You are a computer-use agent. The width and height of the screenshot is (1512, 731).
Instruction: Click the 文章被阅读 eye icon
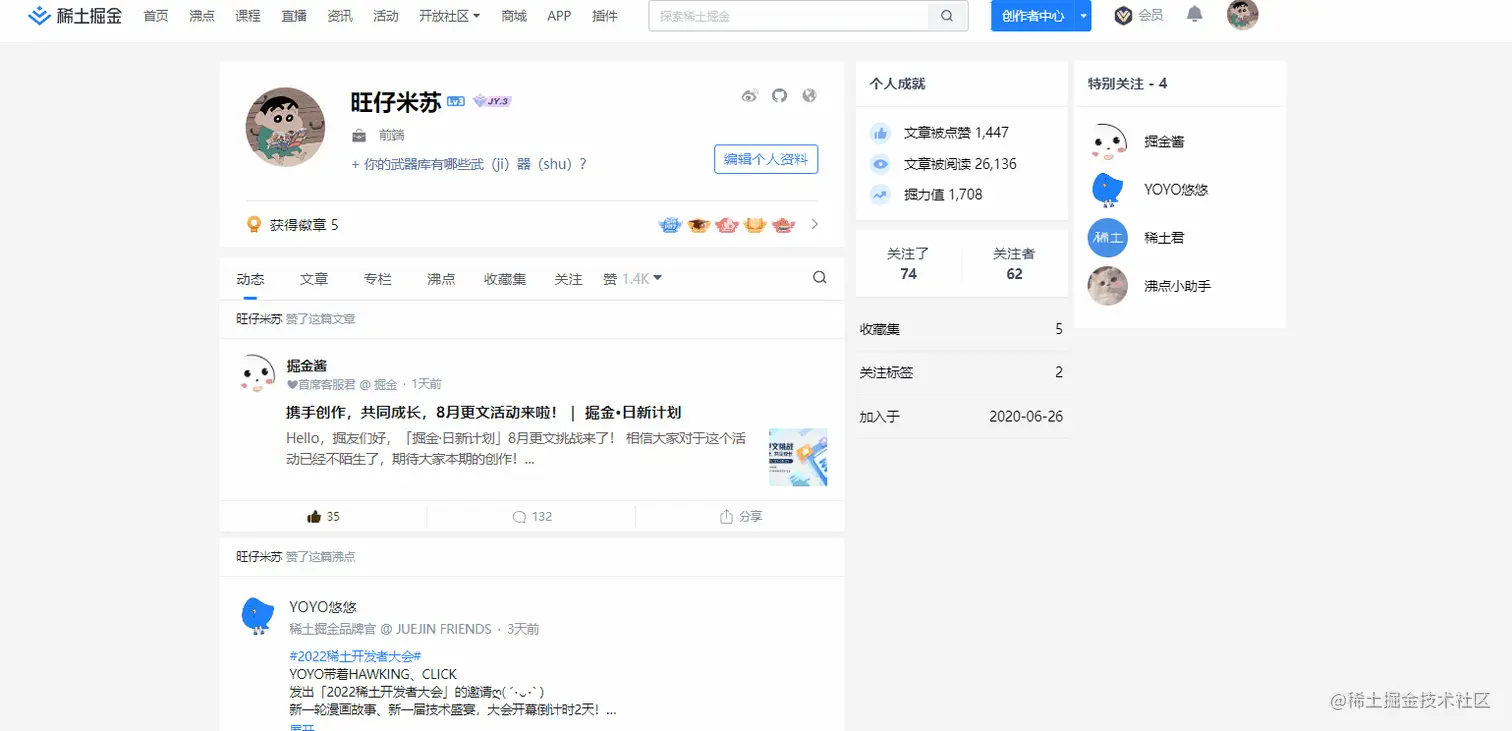coord(880,164)
